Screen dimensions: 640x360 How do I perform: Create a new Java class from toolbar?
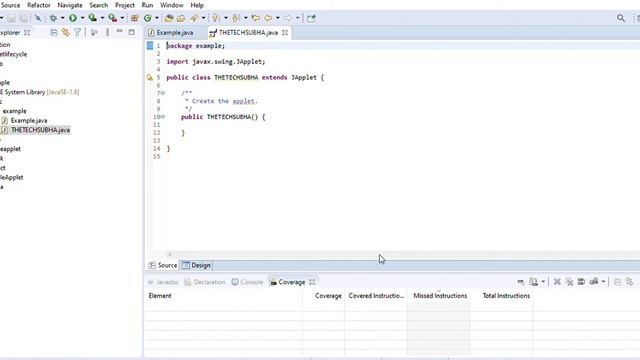pos(148,18)
